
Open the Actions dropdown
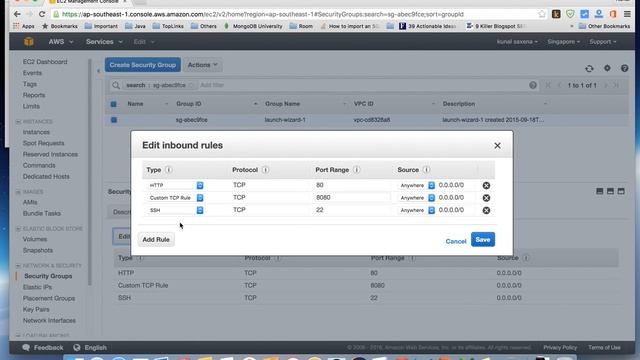coord(202,65)
